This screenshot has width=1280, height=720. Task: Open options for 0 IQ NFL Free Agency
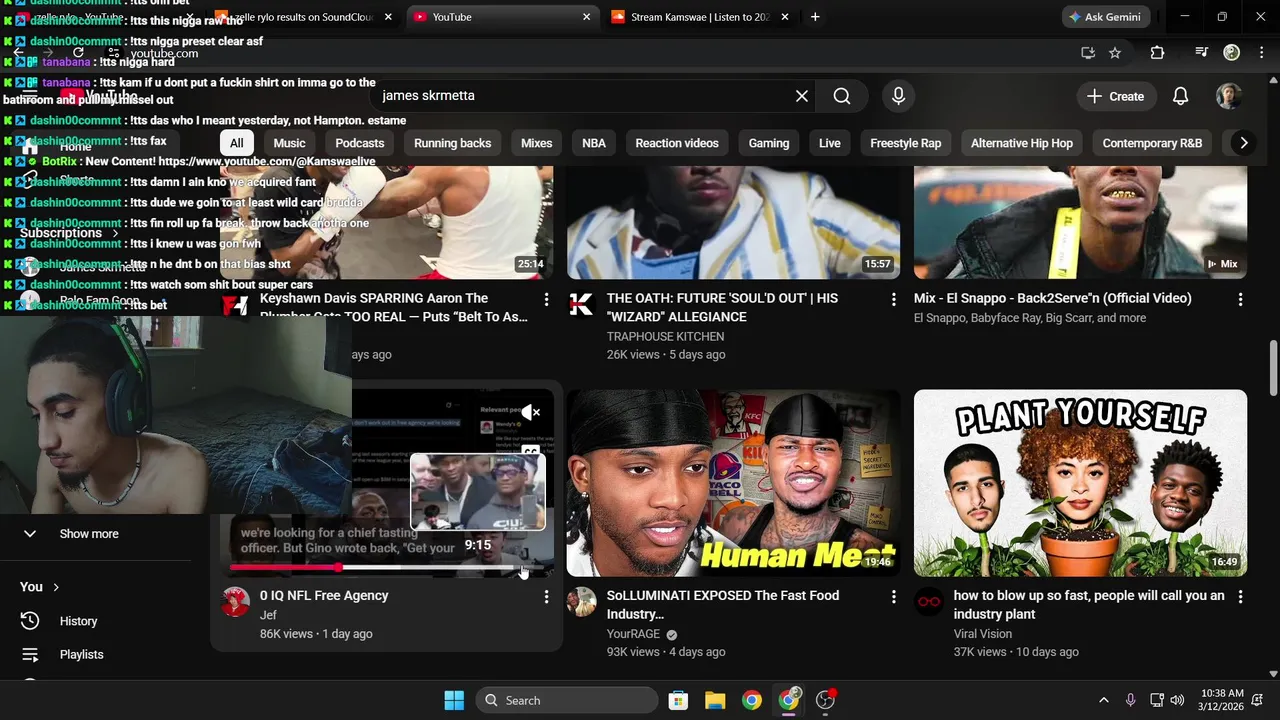pos(546,597)
